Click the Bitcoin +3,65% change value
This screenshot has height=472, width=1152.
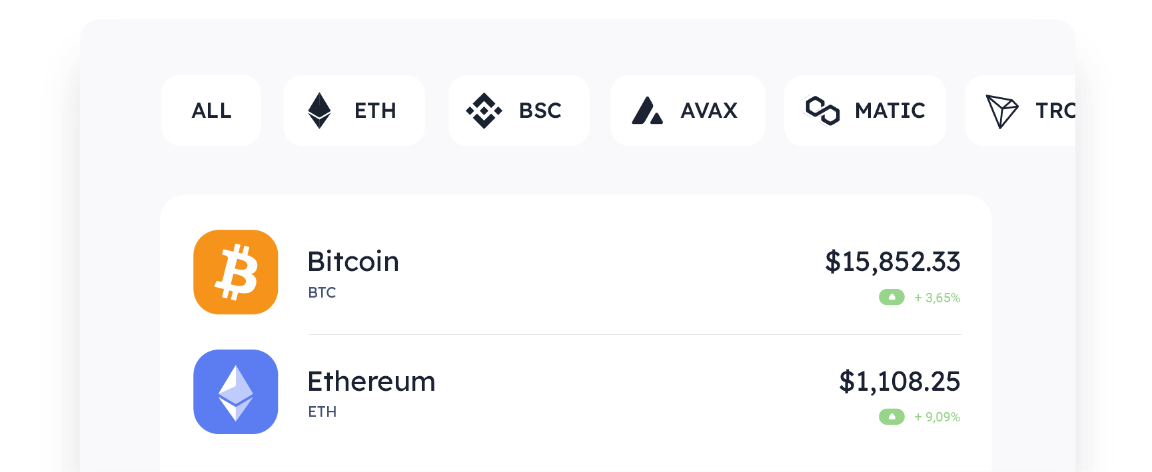(x=937, y=297)
